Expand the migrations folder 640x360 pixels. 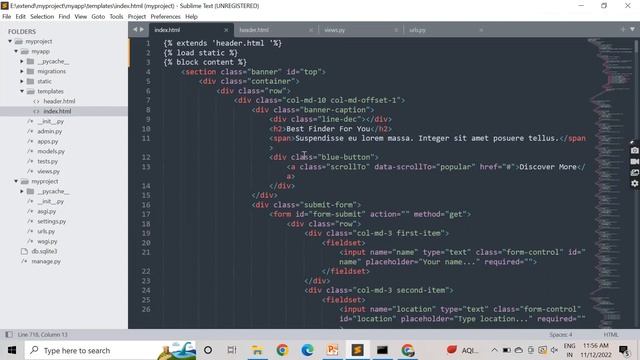coord(22,71)
